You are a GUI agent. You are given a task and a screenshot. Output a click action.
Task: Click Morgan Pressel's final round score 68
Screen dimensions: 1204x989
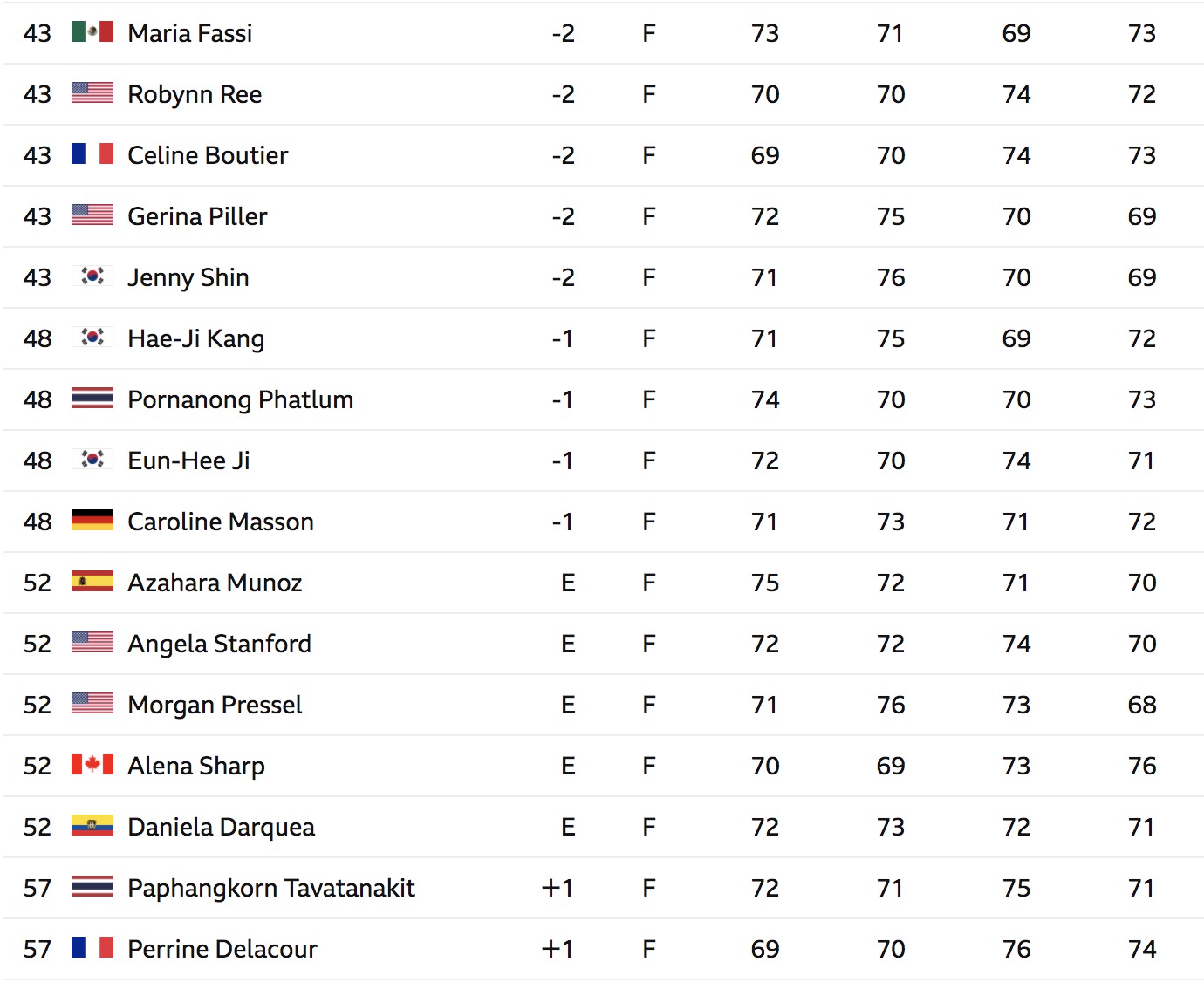click(1142, 705)
